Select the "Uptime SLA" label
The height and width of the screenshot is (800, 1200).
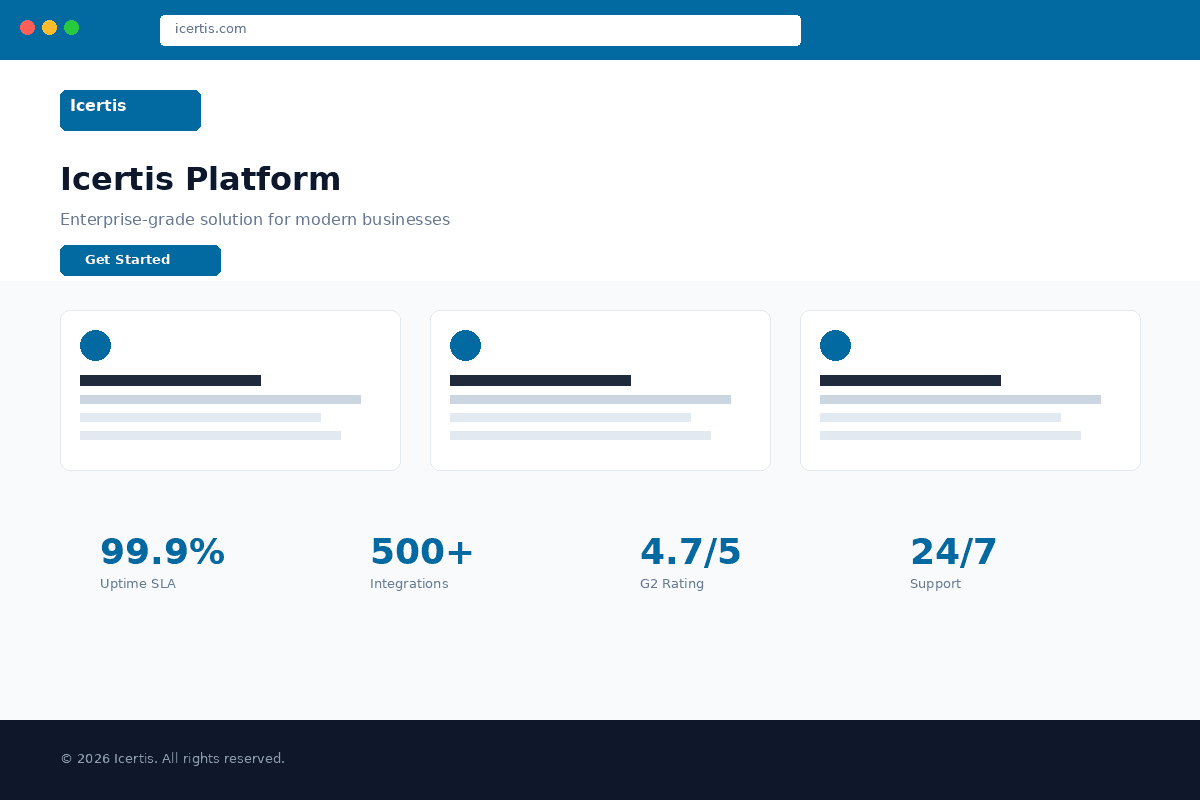point(138,584)
